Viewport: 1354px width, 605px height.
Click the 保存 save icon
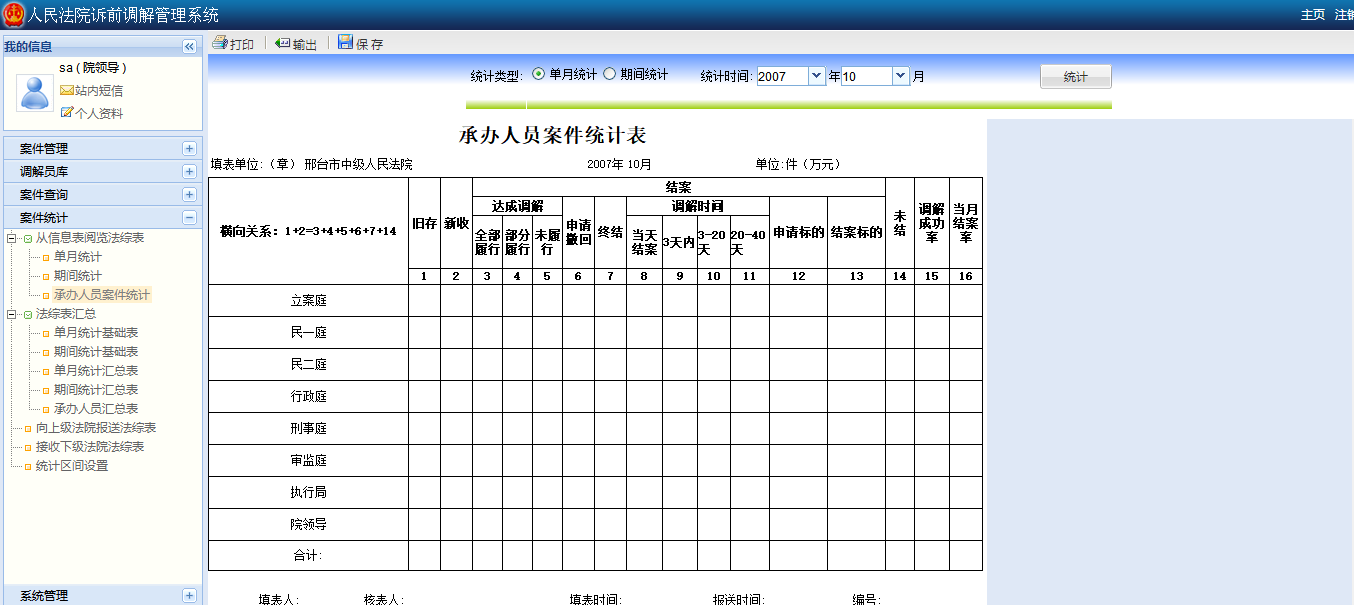coord(345,42)
